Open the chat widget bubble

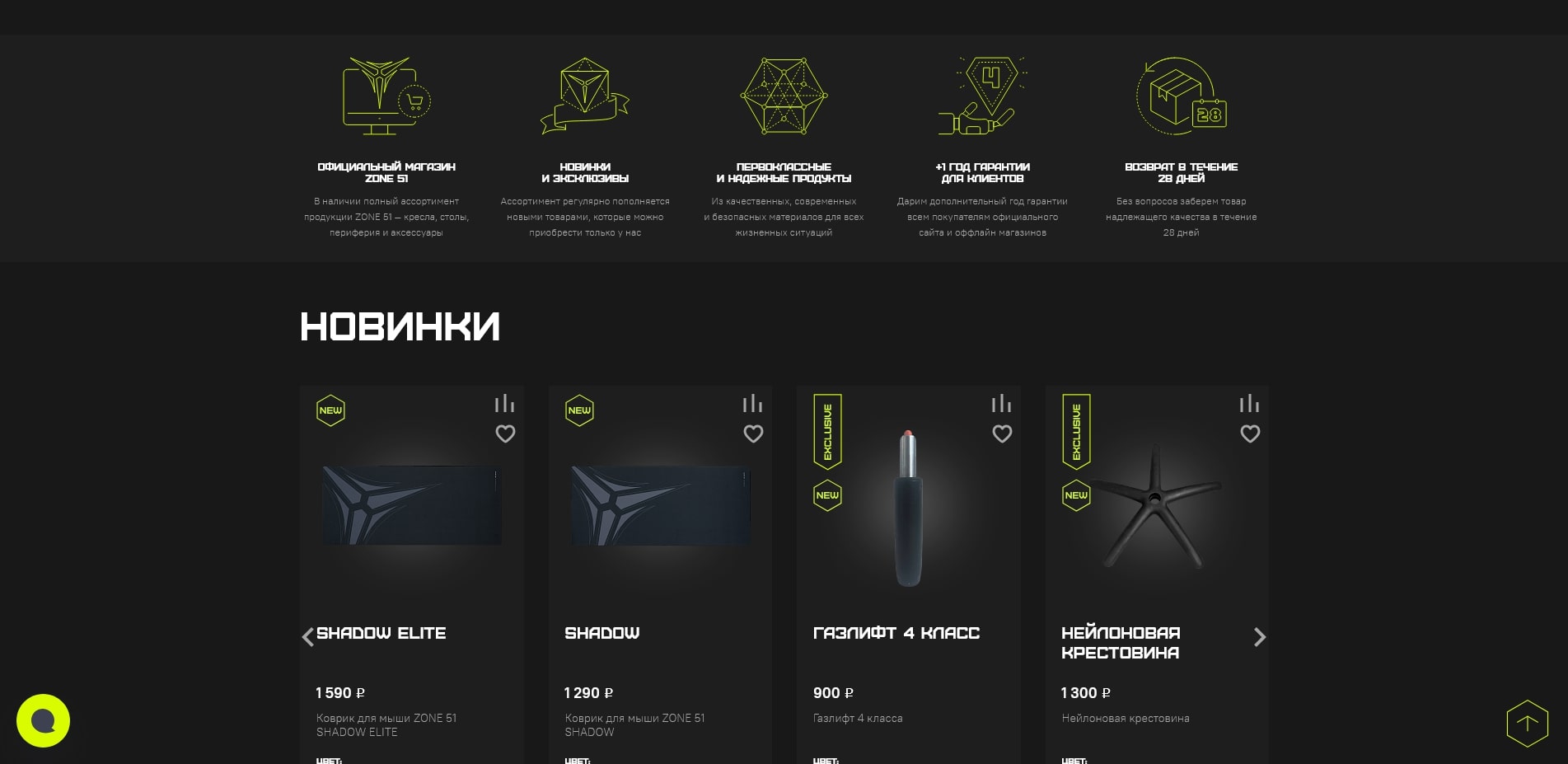(x=43, y=721)
